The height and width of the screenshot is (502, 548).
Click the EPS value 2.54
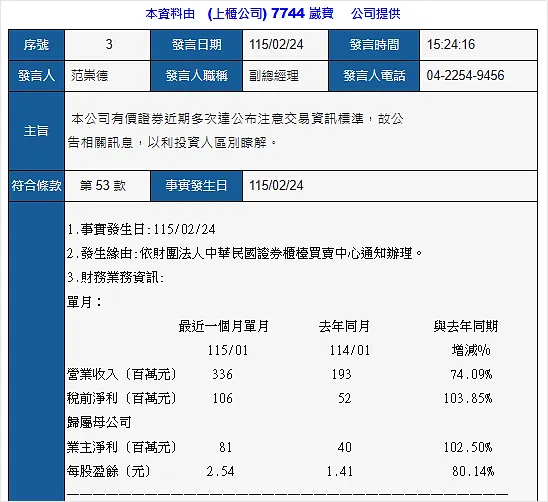[x=221, y=471]
